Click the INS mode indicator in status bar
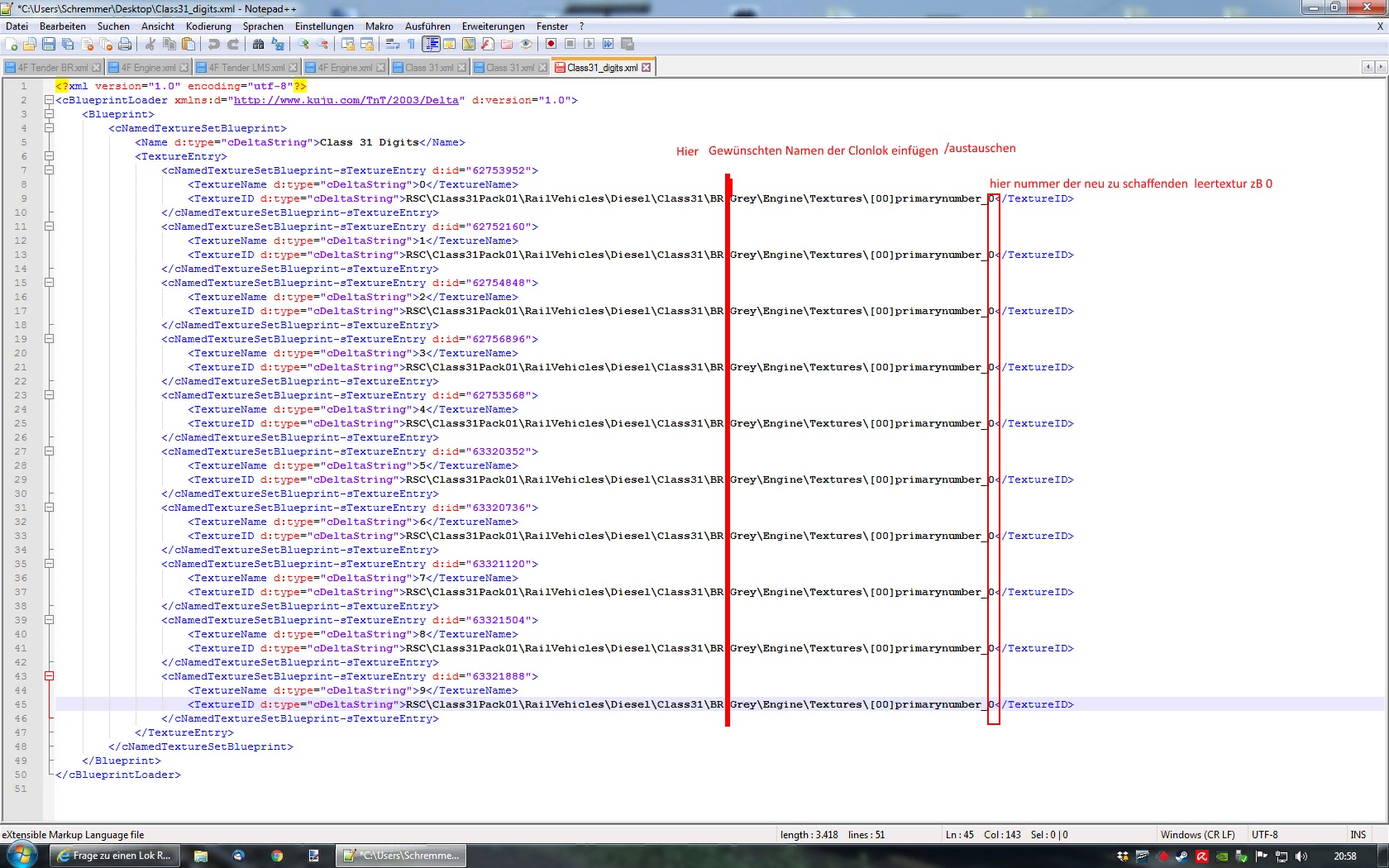This screenshot has height=868, width=1389. [x=1358, y=835]
